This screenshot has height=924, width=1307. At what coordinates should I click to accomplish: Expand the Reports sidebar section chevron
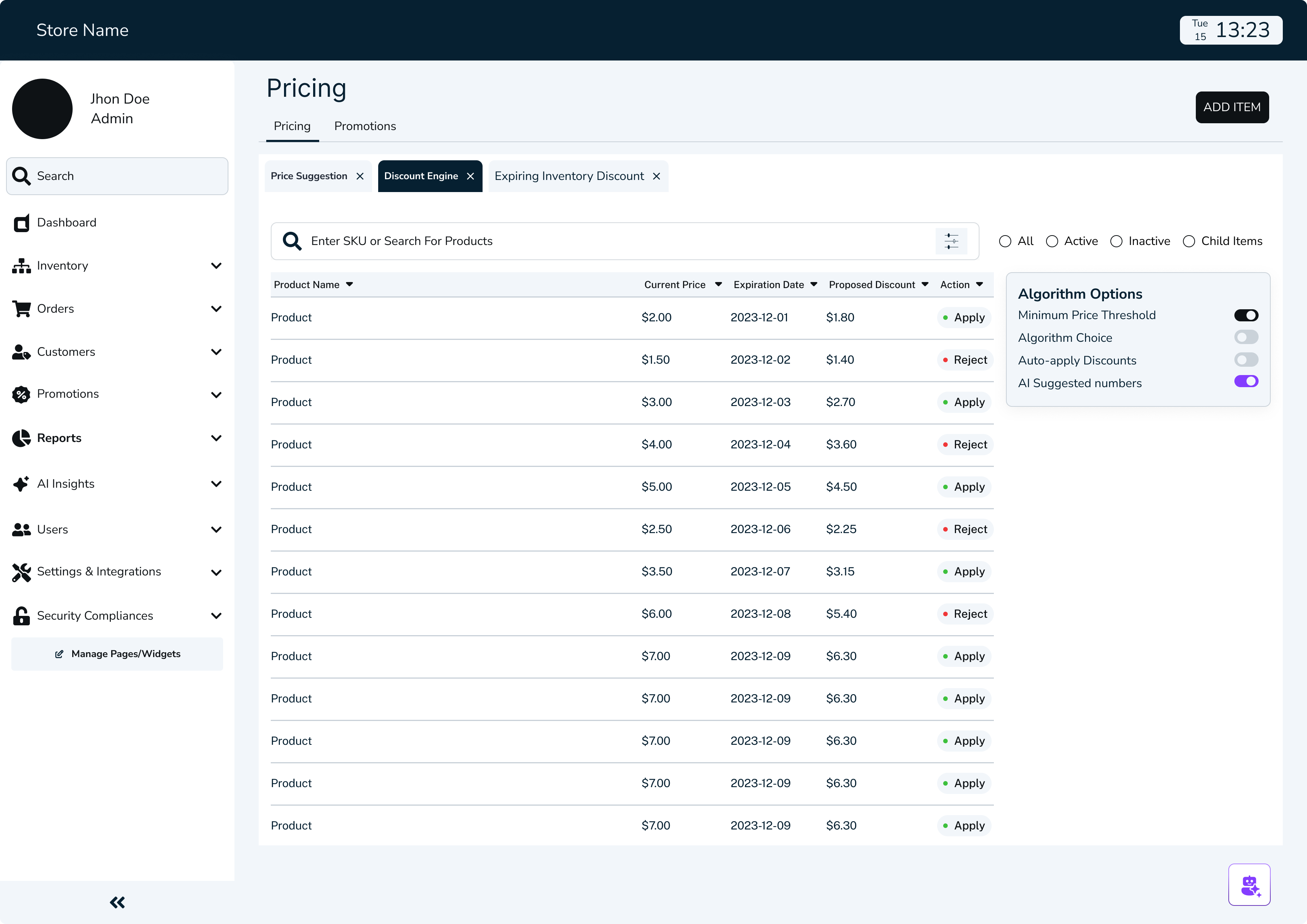tap(216, 438)
